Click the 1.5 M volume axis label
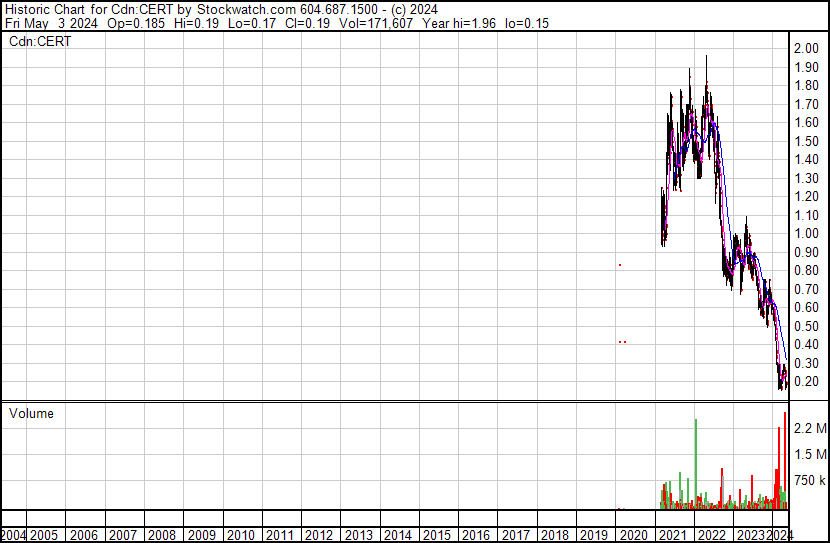This screenshot has height=543, width=830. click(810, 455)
